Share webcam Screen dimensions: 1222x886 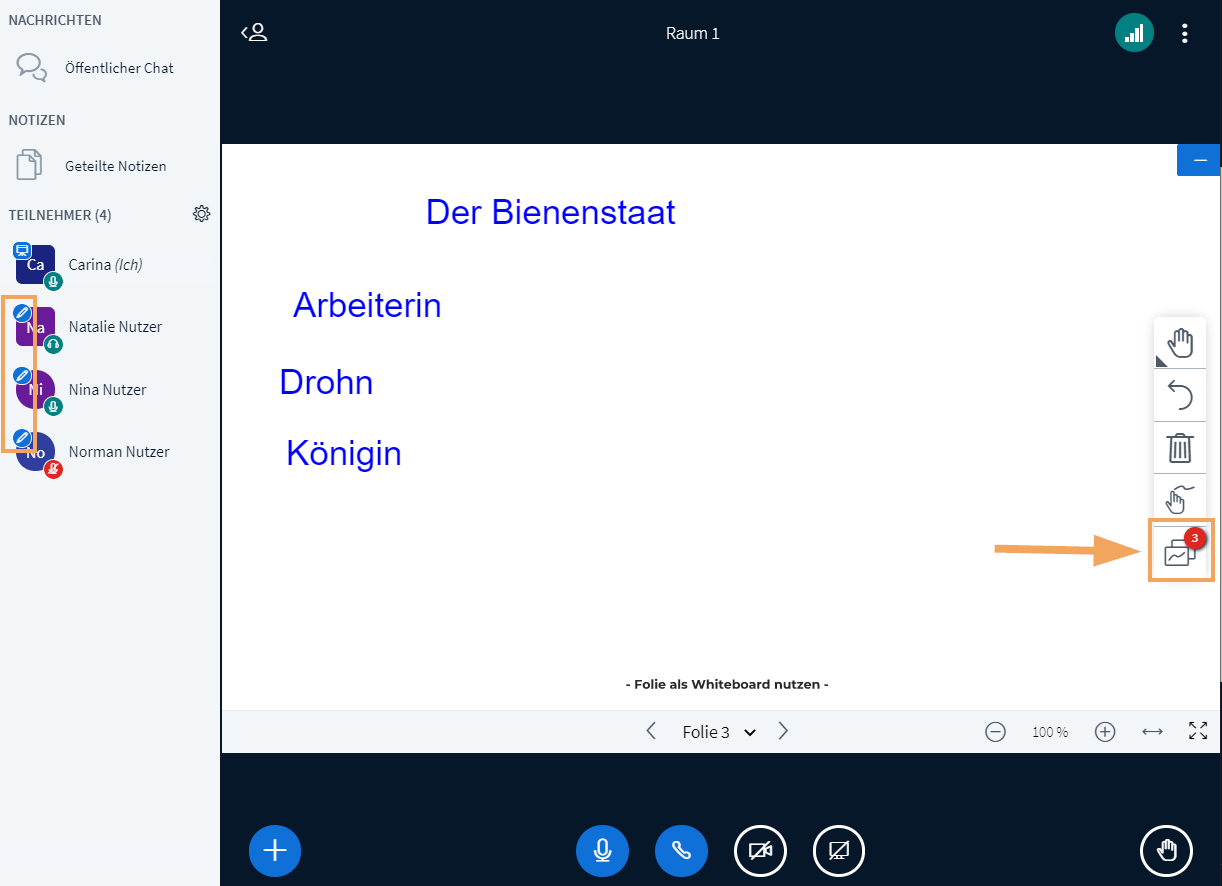(x=760, y=851)
